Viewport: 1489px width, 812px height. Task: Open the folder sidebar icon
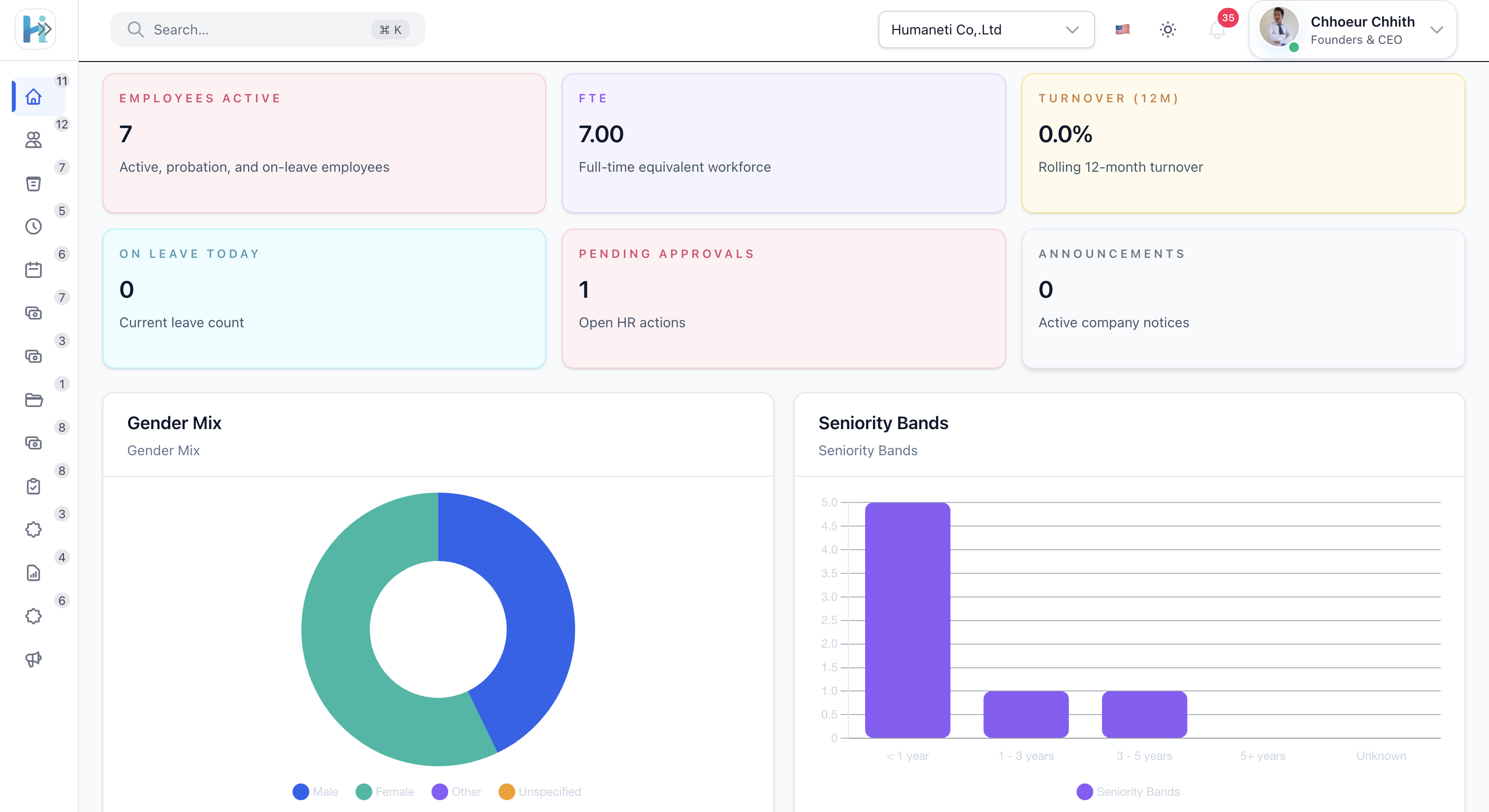(x=33, y=400)
